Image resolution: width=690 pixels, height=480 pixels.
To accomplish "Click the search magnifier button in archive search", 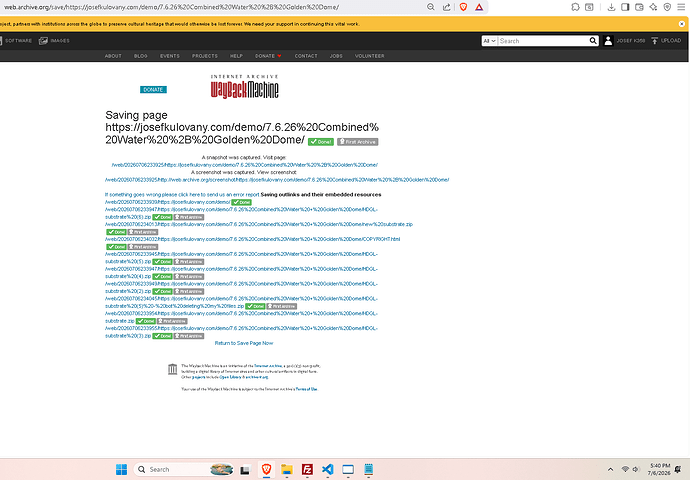I will pos(593,41).
